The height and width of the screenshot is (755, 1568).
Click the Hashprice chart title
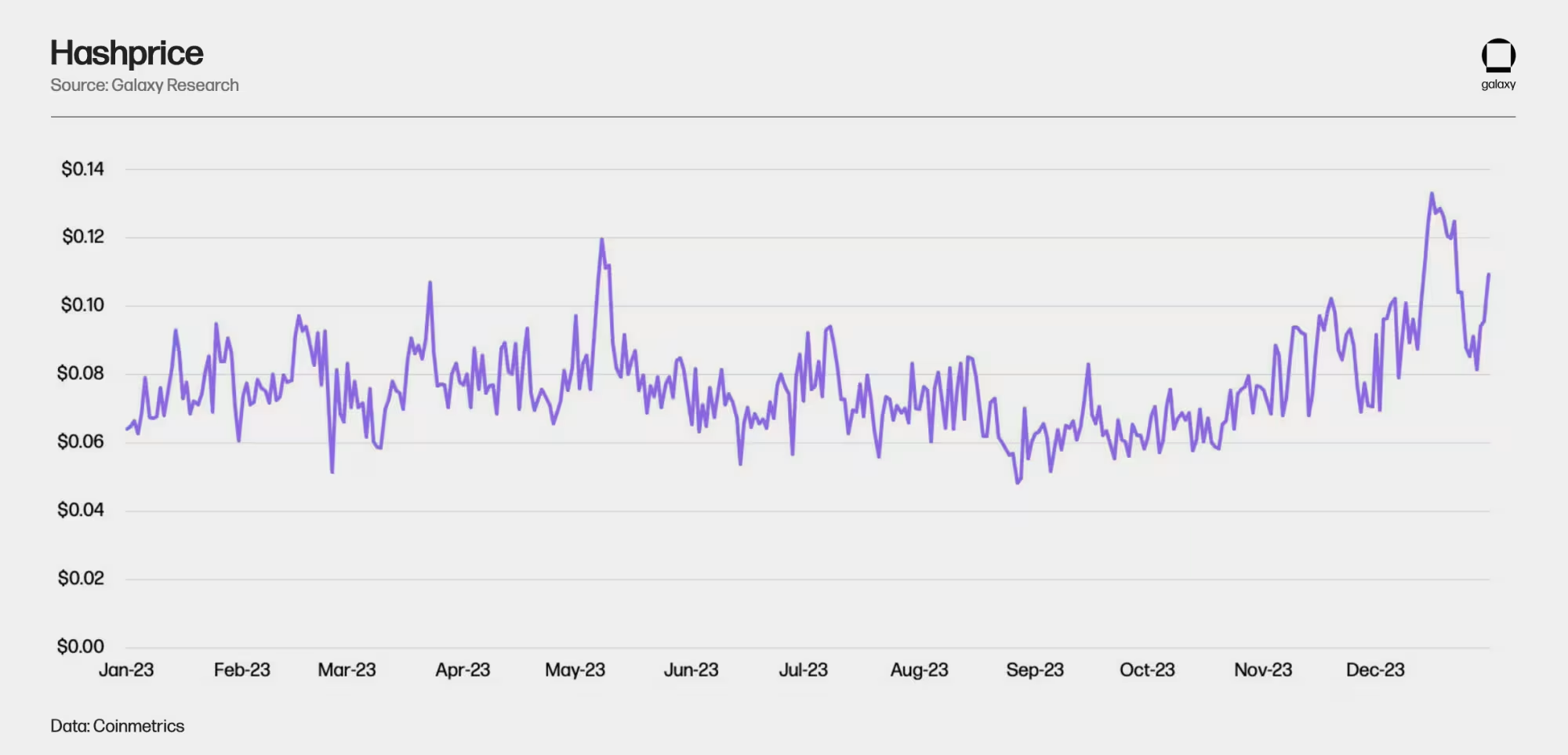pyautogui.click(x=126, y=53)
